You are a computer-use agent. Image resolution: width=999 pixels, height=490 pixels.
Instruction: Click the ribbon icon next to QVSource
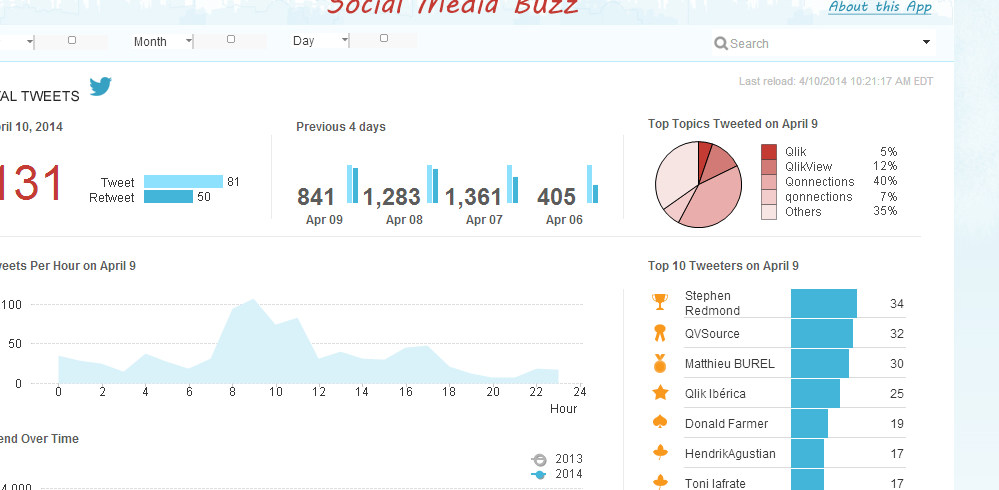(659, 333)
